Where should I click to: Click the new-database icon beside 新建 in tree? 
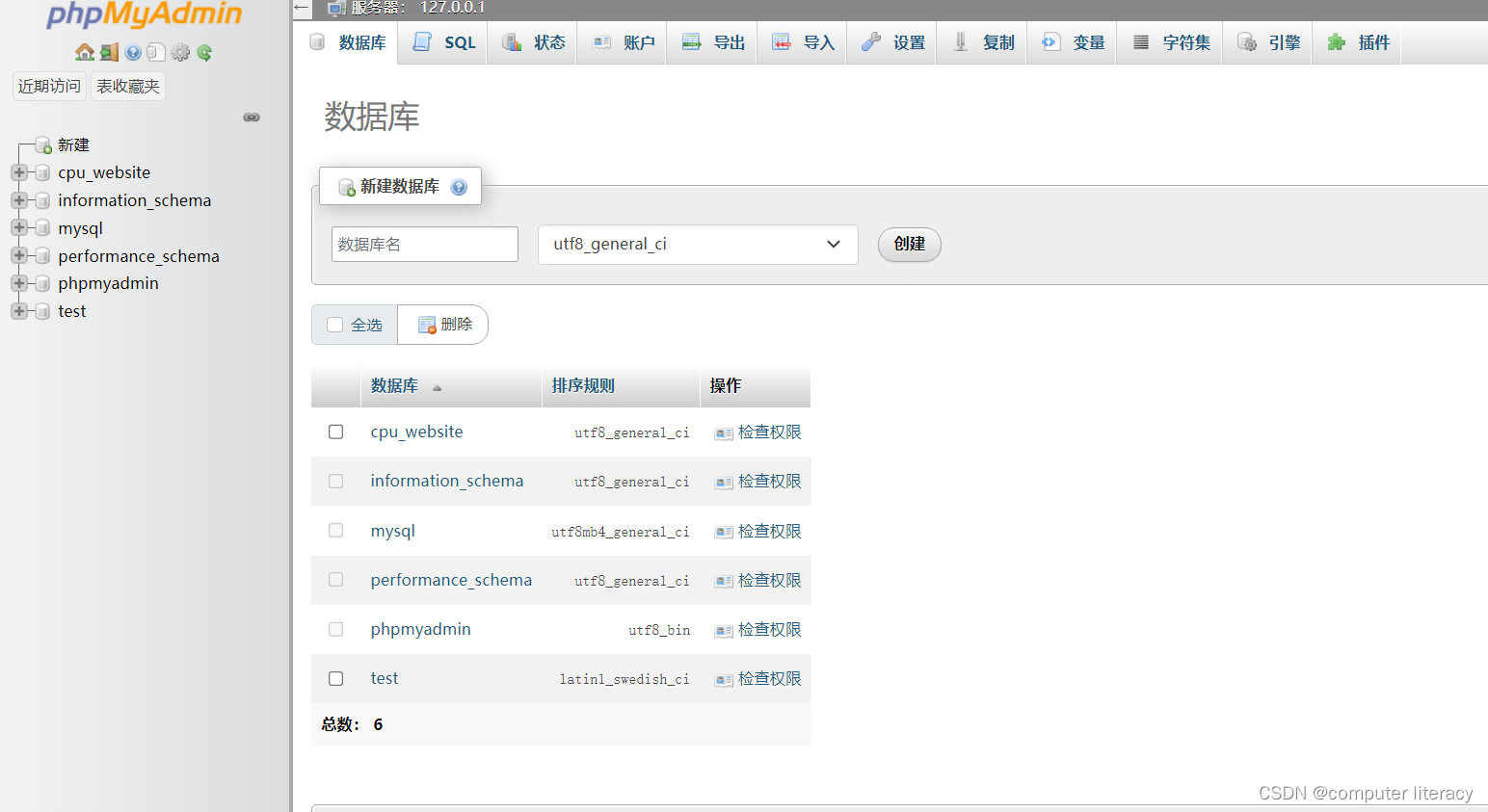[x=43, y=145]
